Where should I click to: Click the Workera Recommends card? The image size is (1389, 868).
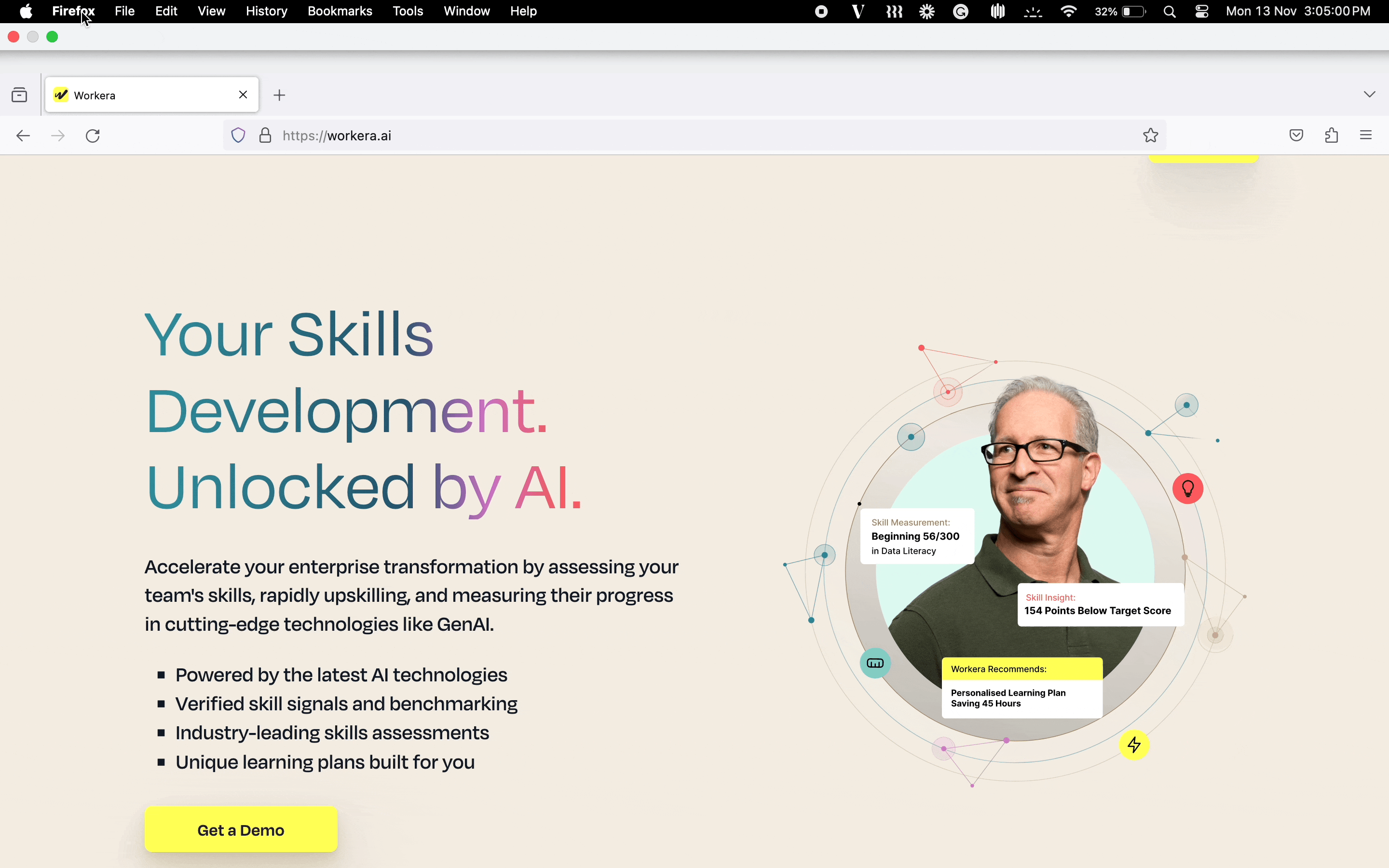(1022, 688)
